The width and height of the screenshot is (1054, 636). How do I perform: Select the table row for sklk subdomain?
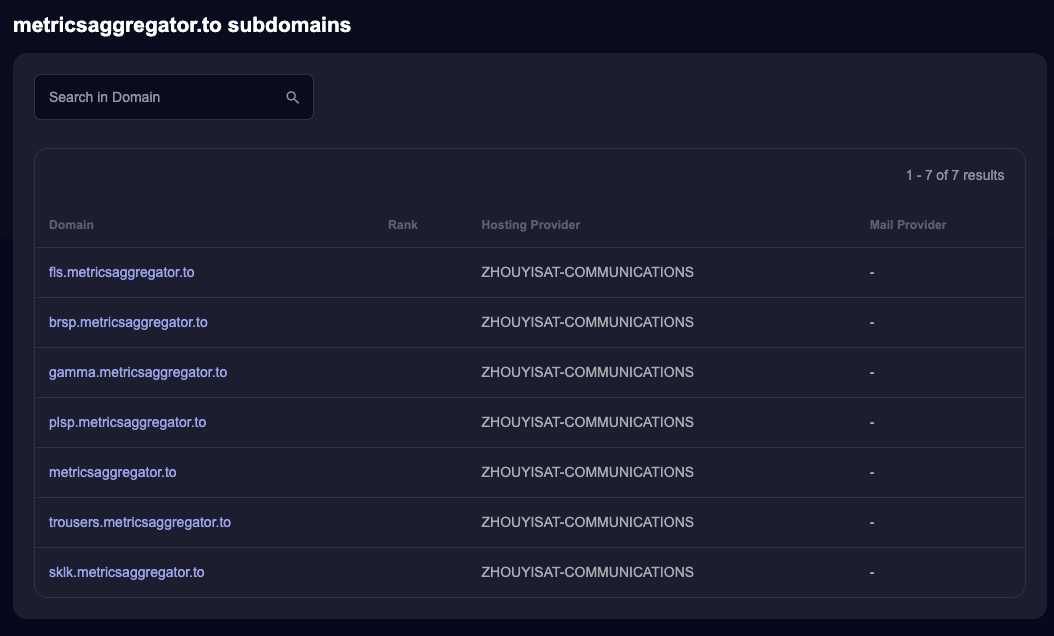click(529, 572)
